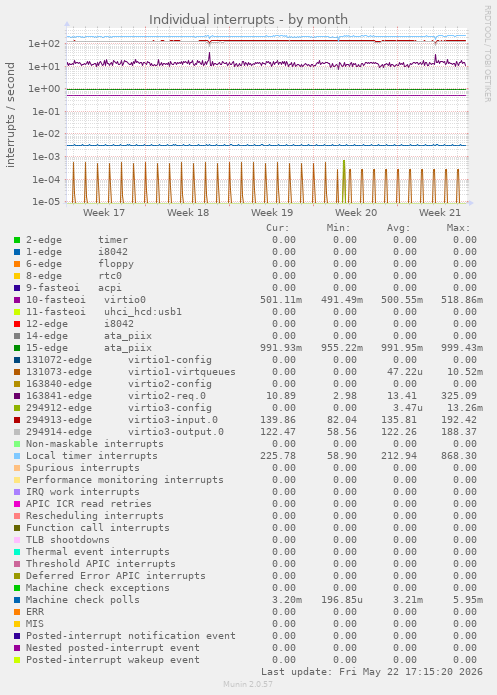
Task: Click the Week 17 x-axis label
Action: pyautogui.click(x=104, y=213)
